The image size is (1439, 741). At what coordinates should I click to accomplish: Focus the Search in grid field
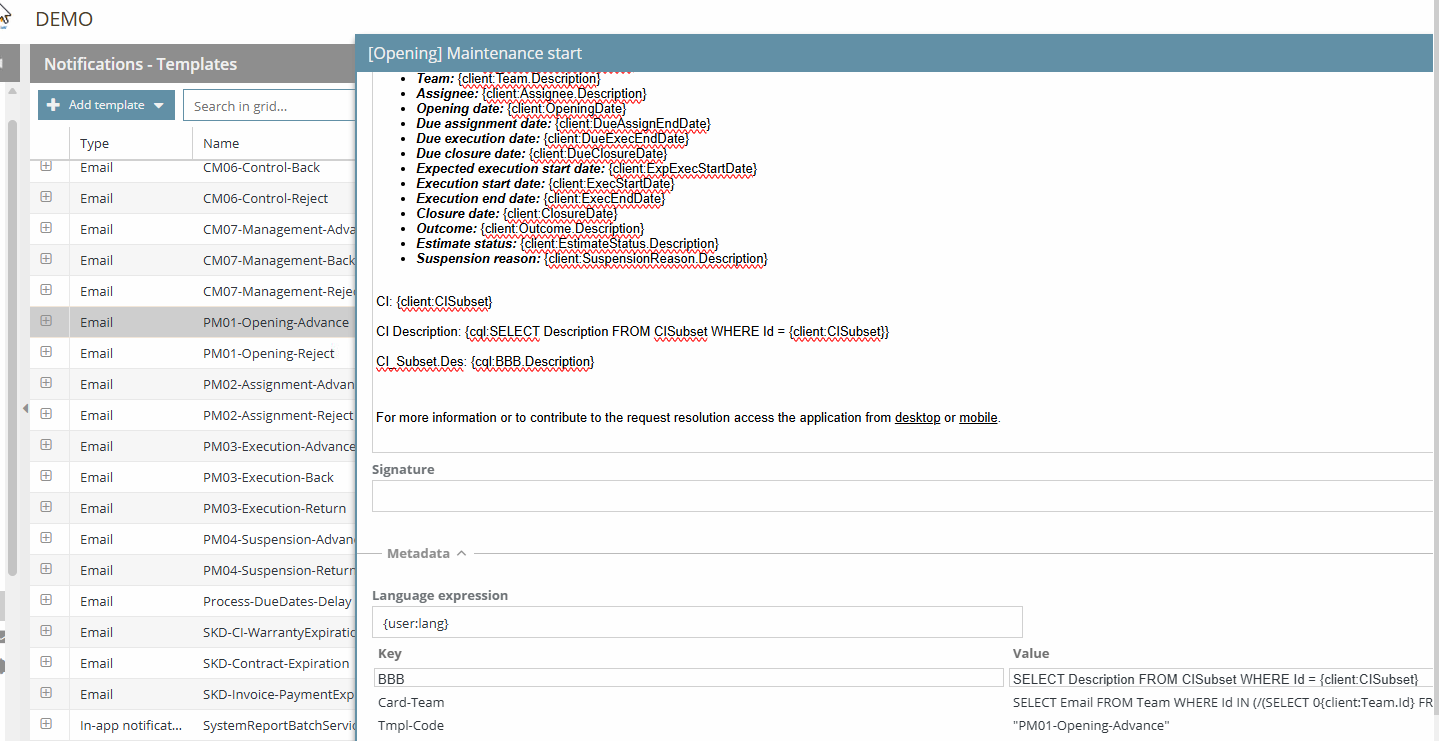270,106
